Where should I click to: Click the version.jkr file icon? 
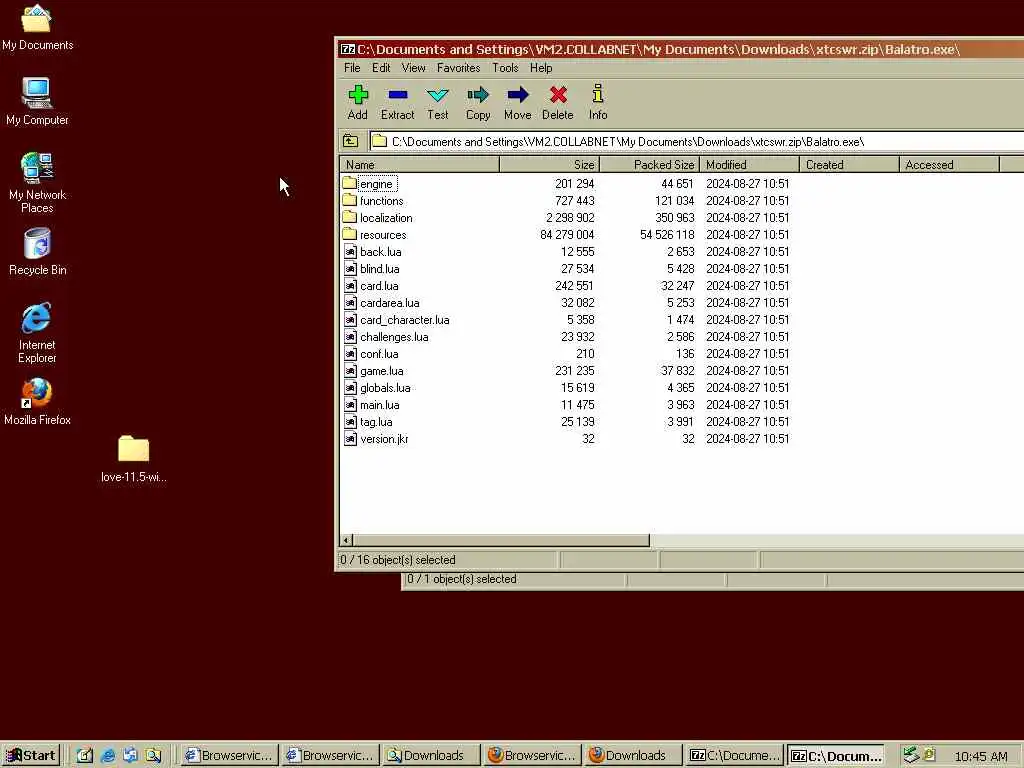(x=350, y=439)
